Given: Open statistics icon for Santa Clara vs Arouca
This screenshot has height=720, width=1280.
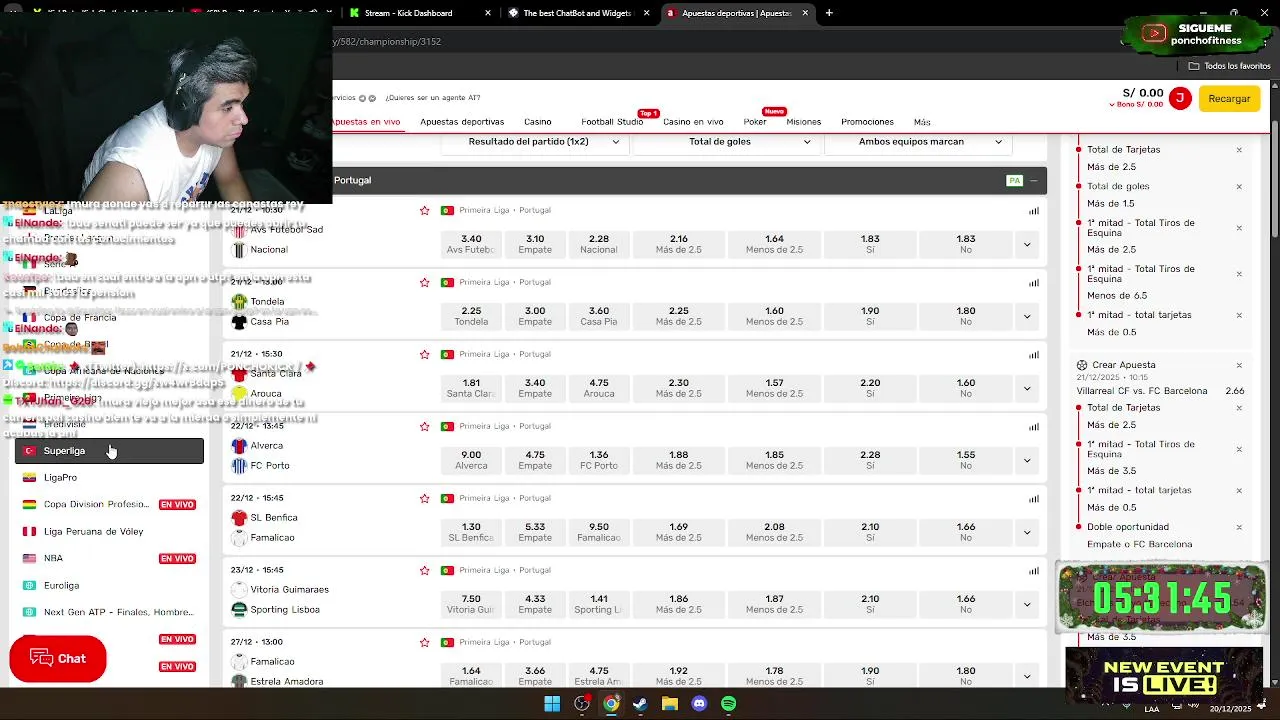Looking at the screenshot, I should 1034,354.
